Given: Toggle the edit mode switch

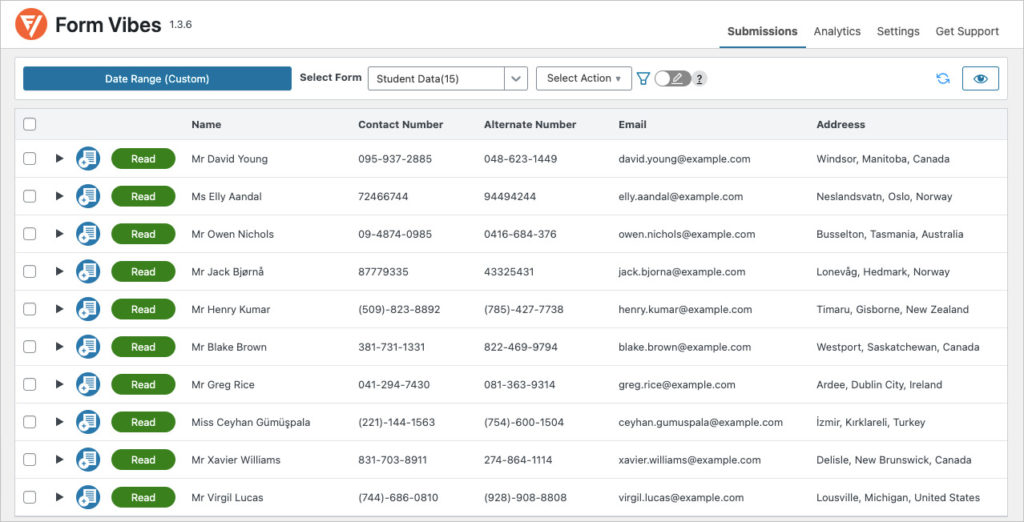Looking at the screenshot, I should (672, 78).
